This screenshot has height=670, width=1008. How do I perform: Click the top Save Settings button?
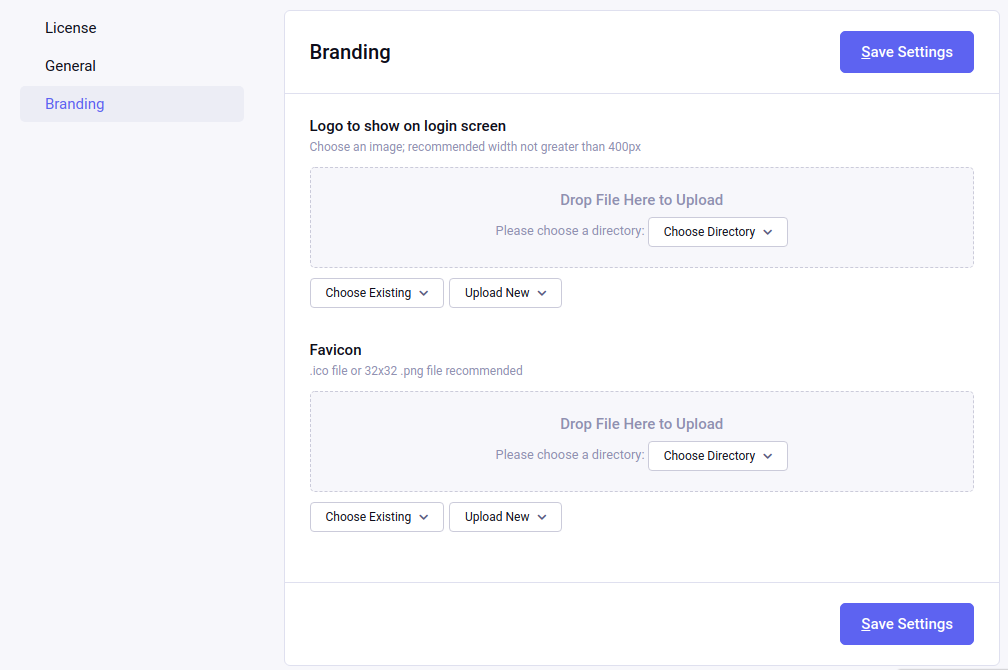(906, 52)
